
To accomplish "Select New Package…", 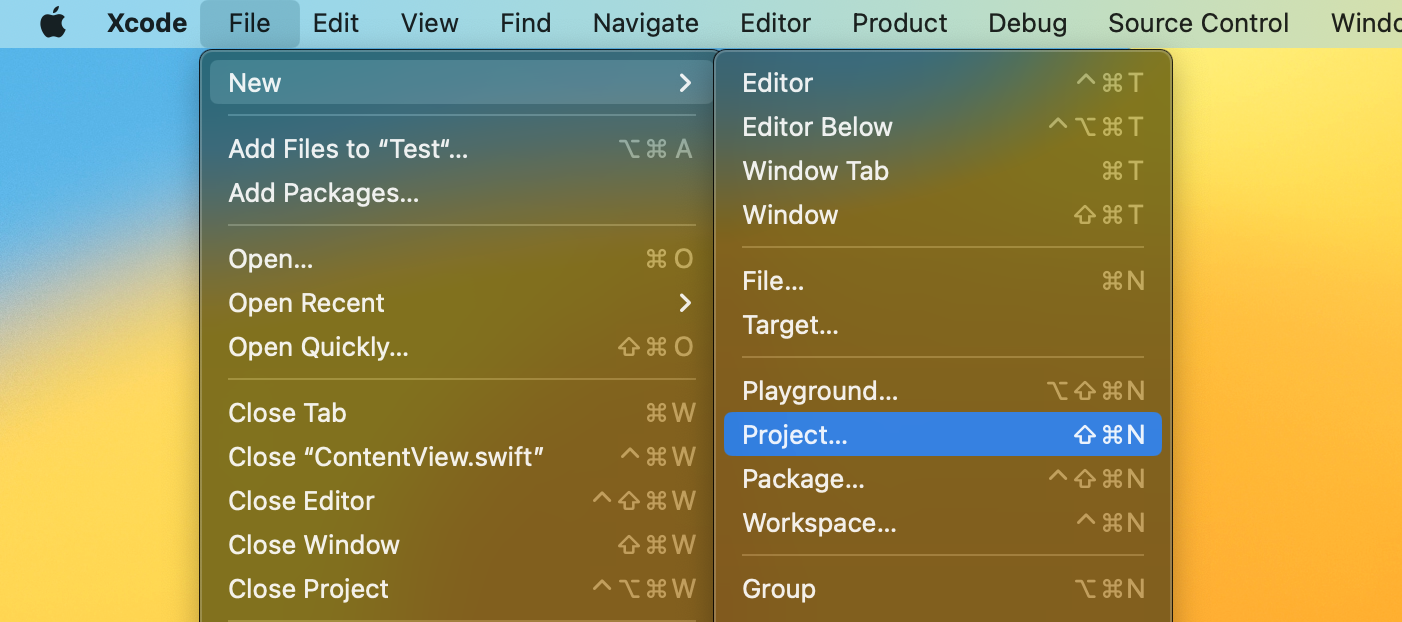I will click(943, 479).
